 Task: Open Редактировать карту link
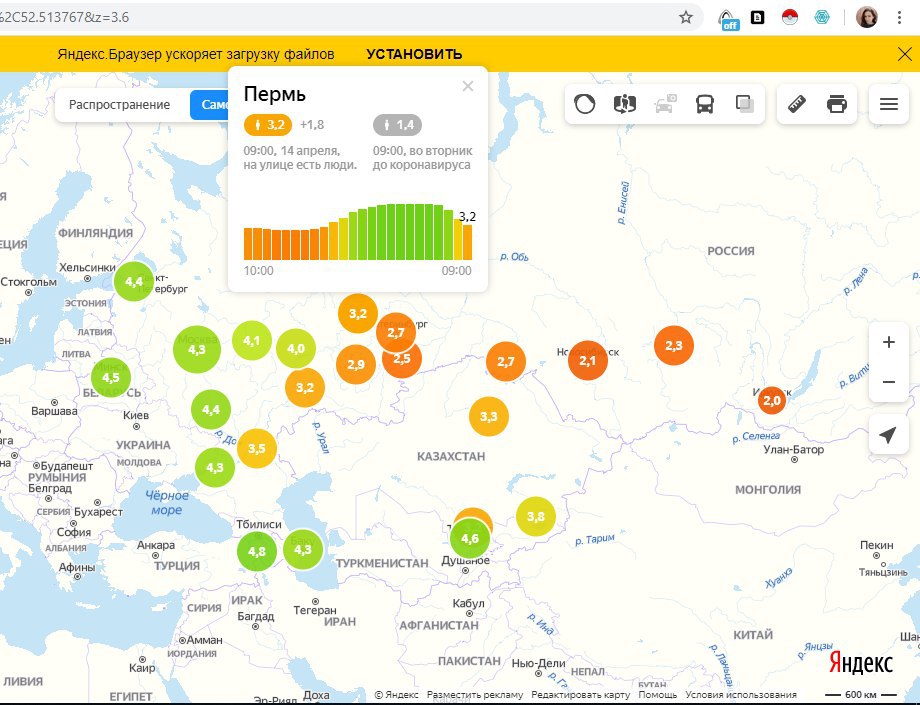580,695
